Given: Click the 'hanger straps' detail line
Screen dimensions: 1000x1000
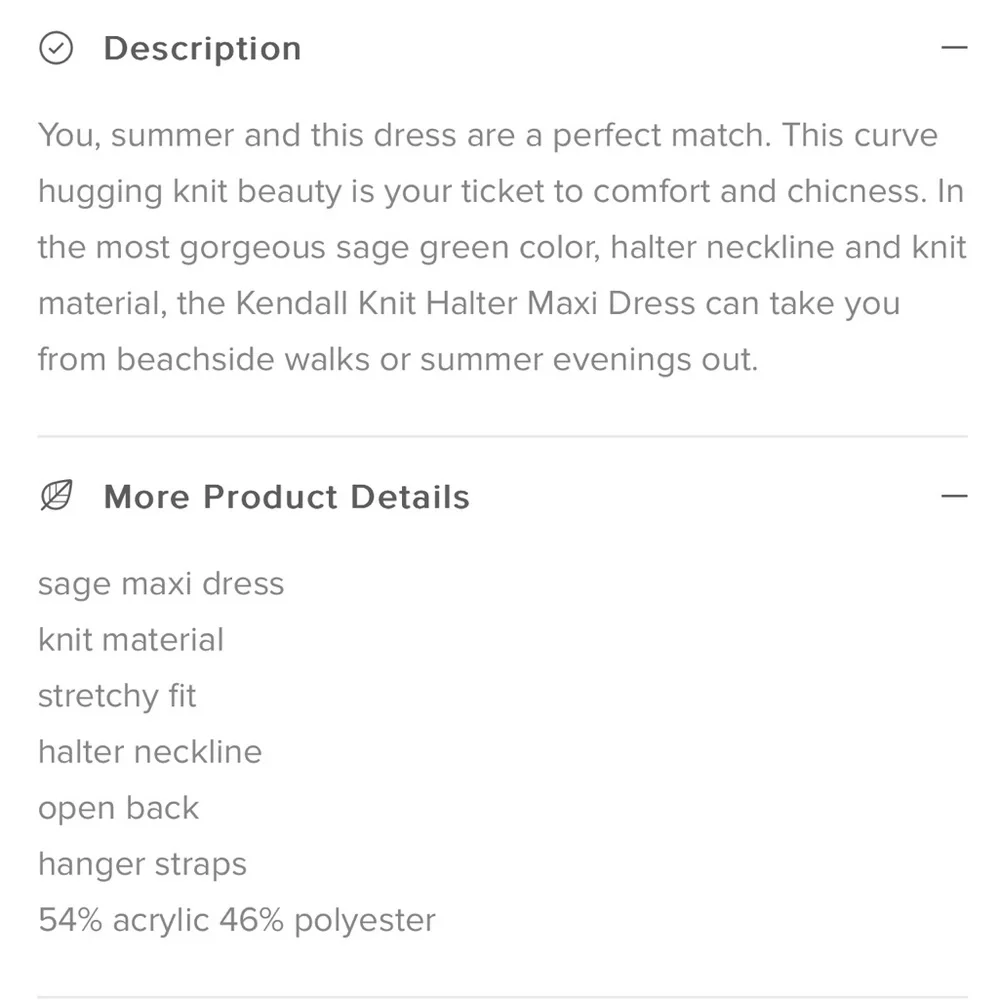Looking at the screenshot, I should pyautogui.click(x=142, y=864).
